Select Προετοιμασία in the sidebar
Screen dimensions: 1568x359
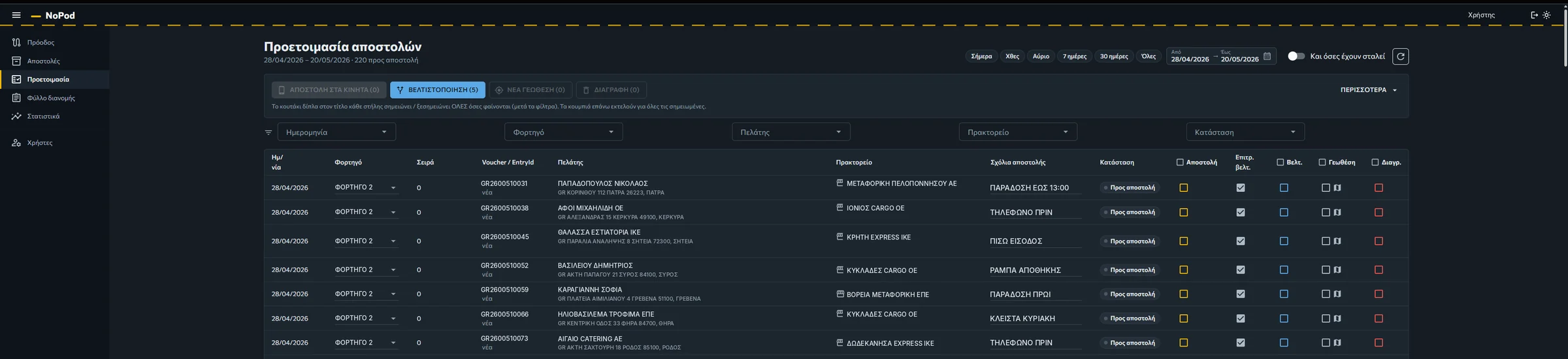coord(55,80)
